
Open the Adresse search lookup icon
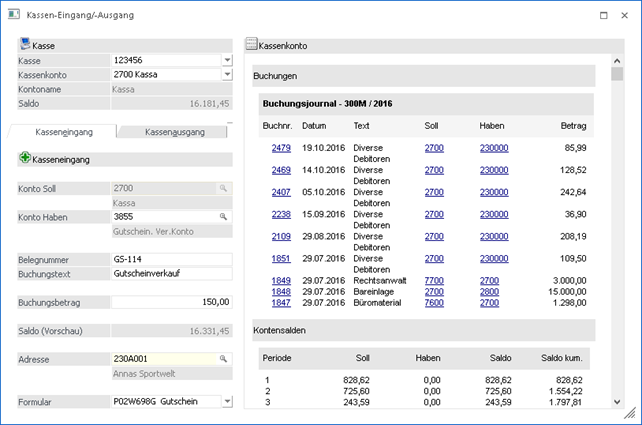coord(224,358)
